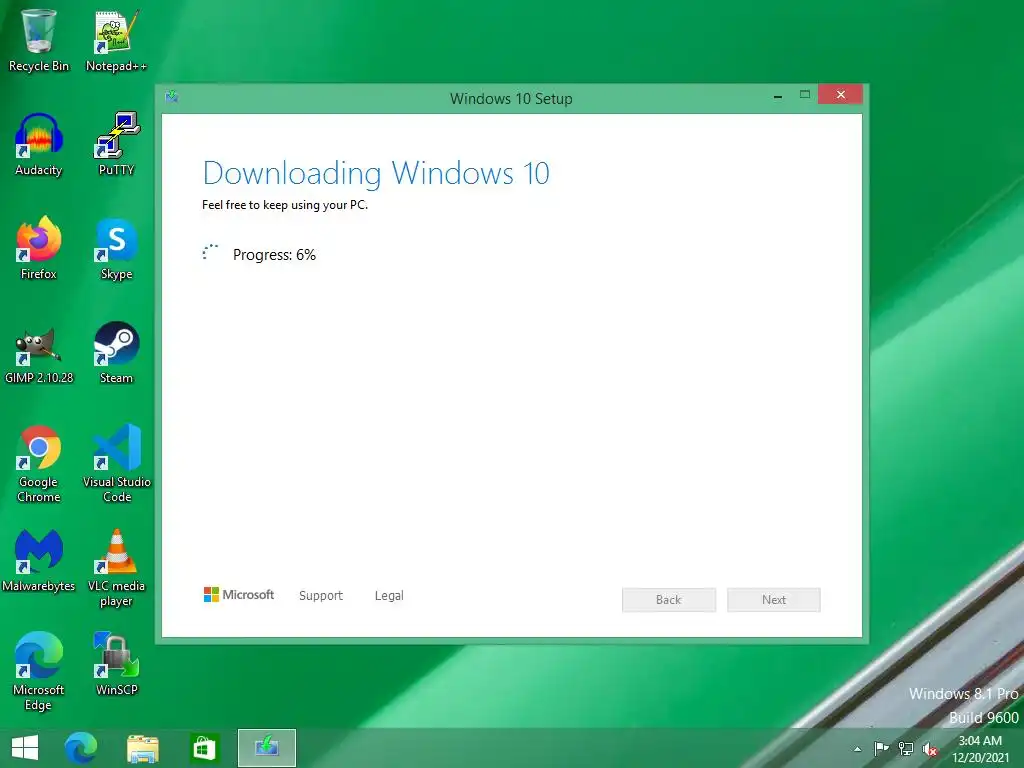Click the GIMP 2.10.28 desktop icon
This screenshot has height=768, width=1024.
click(x=39, y=353)
